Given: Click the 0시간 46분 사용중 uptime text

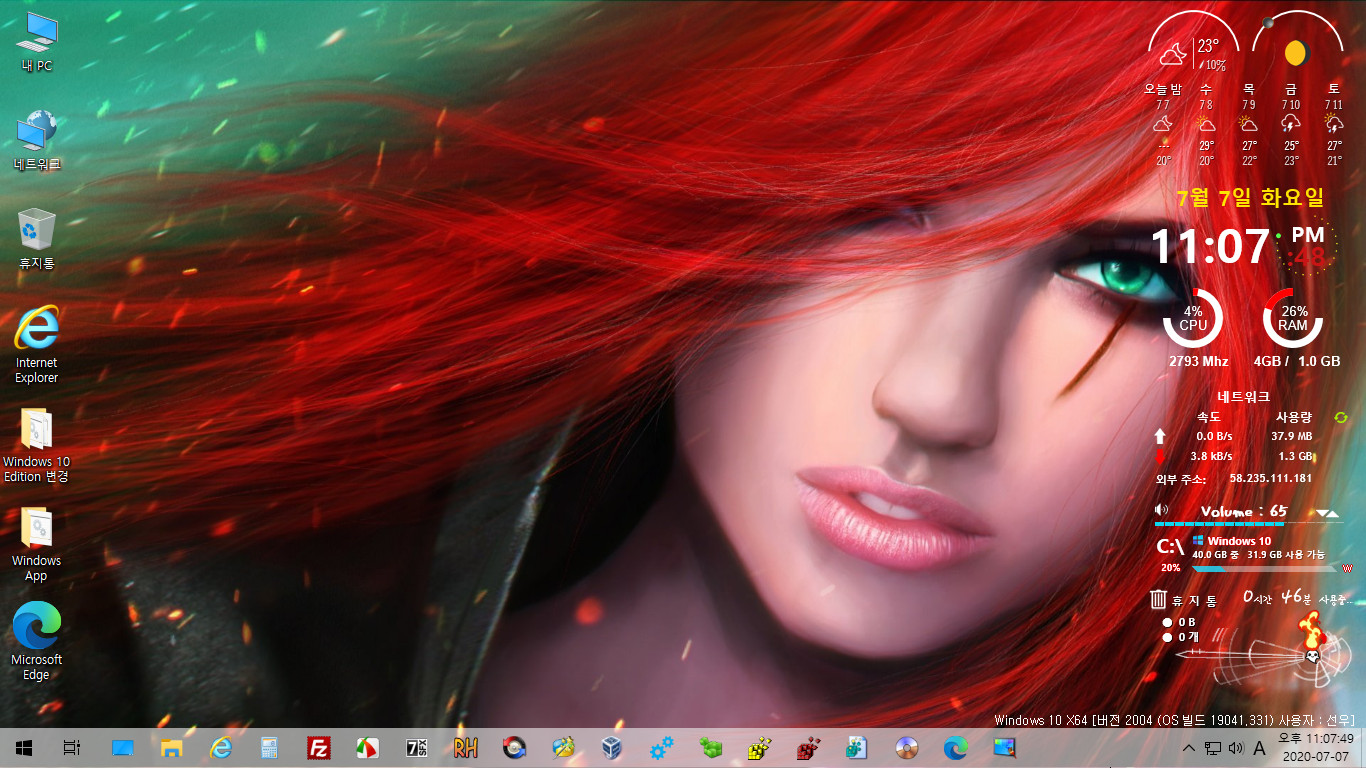Looking at the screenshot, I should tap(1298, 597).
